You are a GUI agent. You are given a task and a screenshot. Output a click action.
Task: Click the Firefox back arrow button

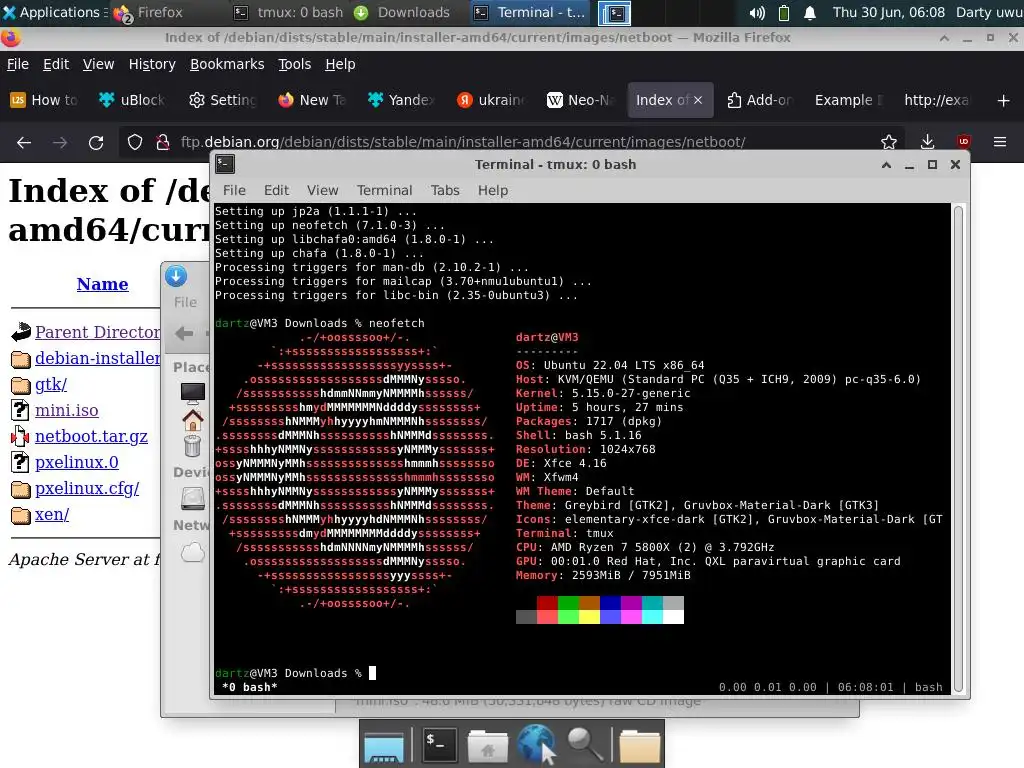(24, 142)
